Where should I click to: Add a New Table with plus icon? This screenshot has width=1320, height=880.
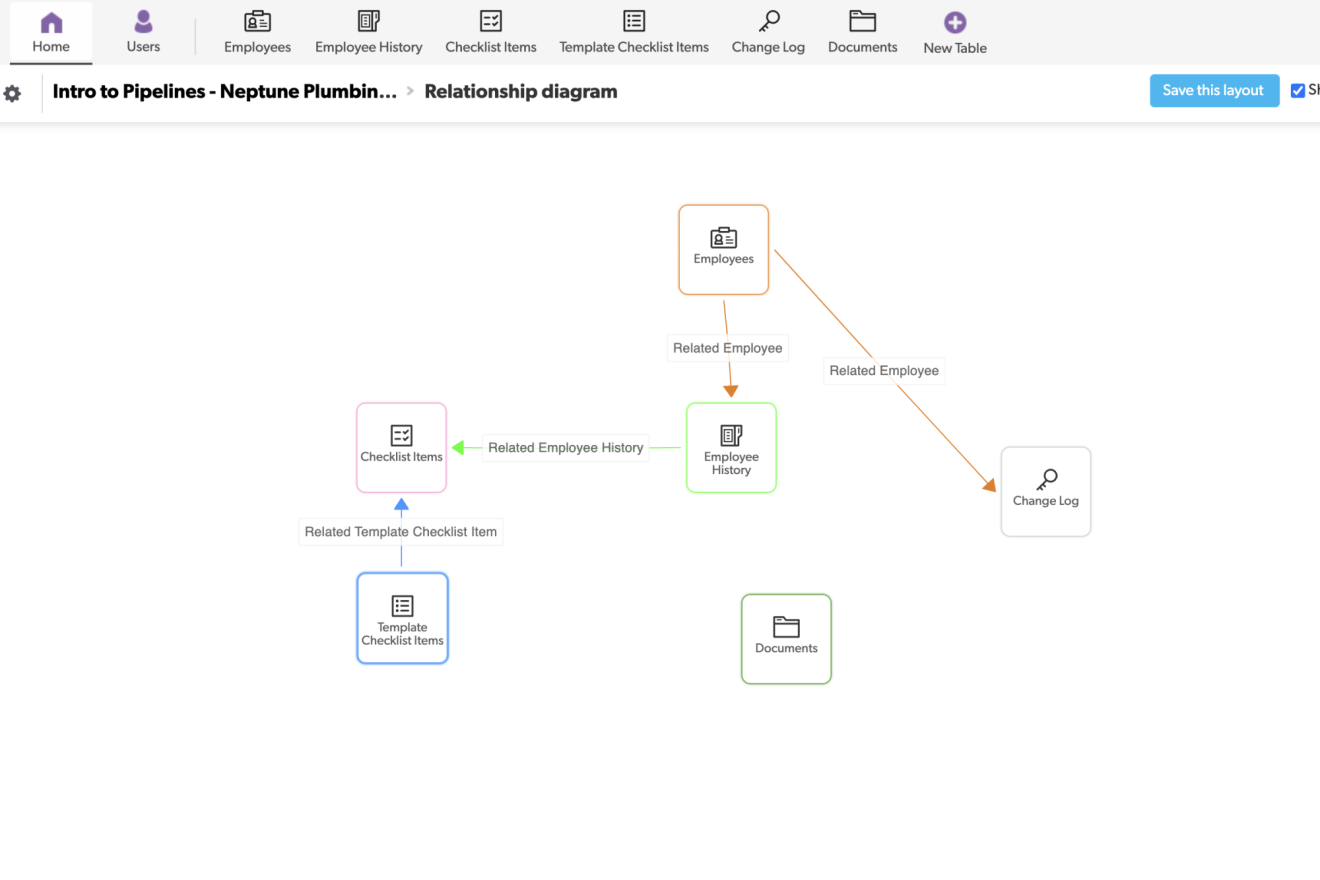tap(955, 23)
